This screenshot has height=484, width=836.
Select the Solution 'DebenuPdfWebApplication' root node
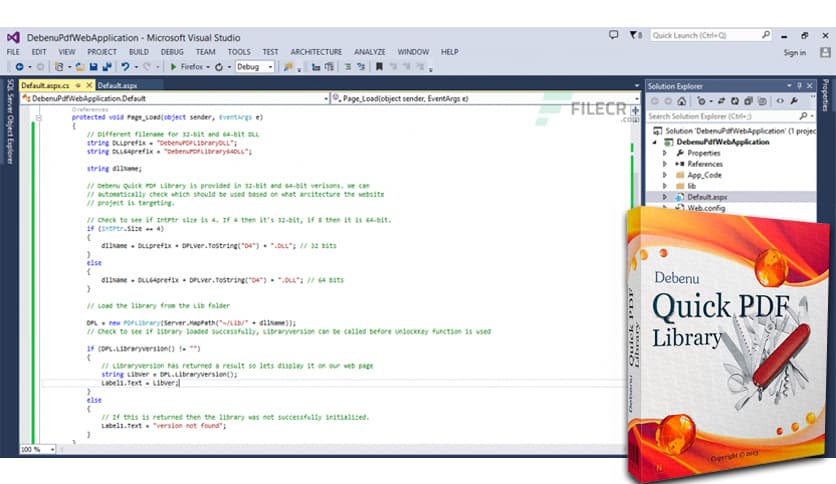(740, 131)
